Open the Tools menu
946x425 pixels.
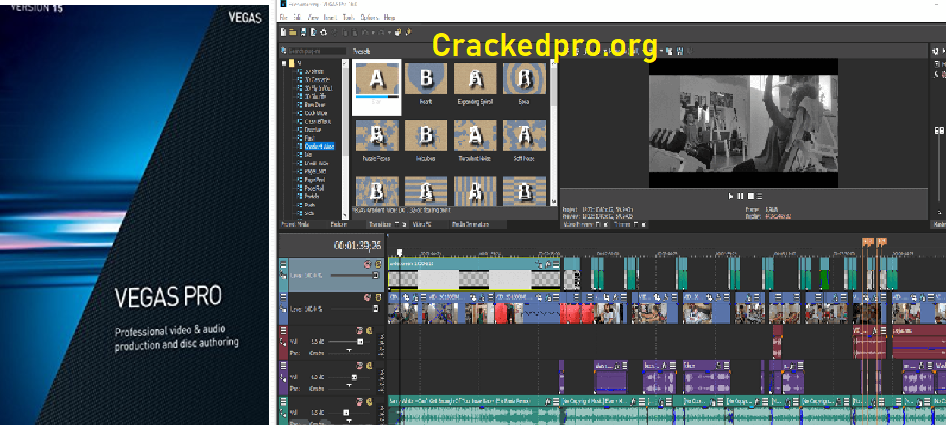349,18
